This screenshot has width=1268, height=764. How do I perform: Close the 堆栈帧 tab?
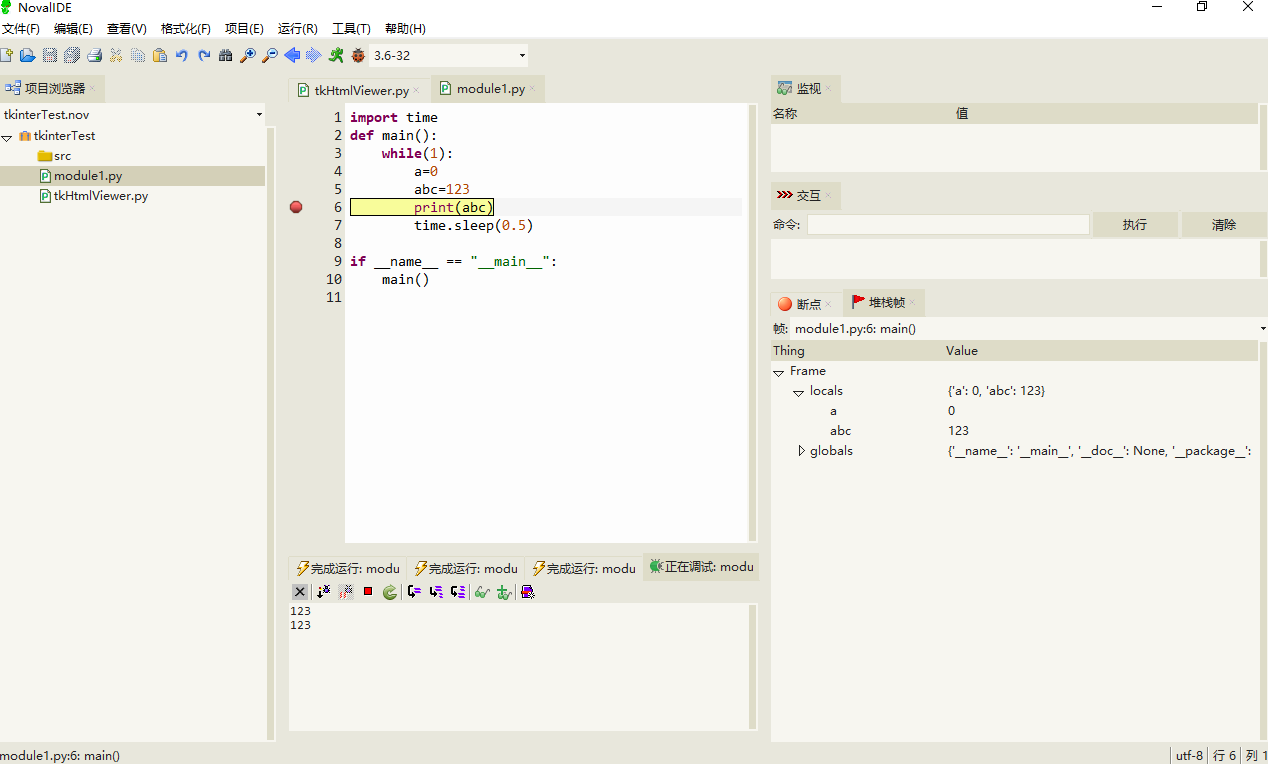(x=913, y=302)
